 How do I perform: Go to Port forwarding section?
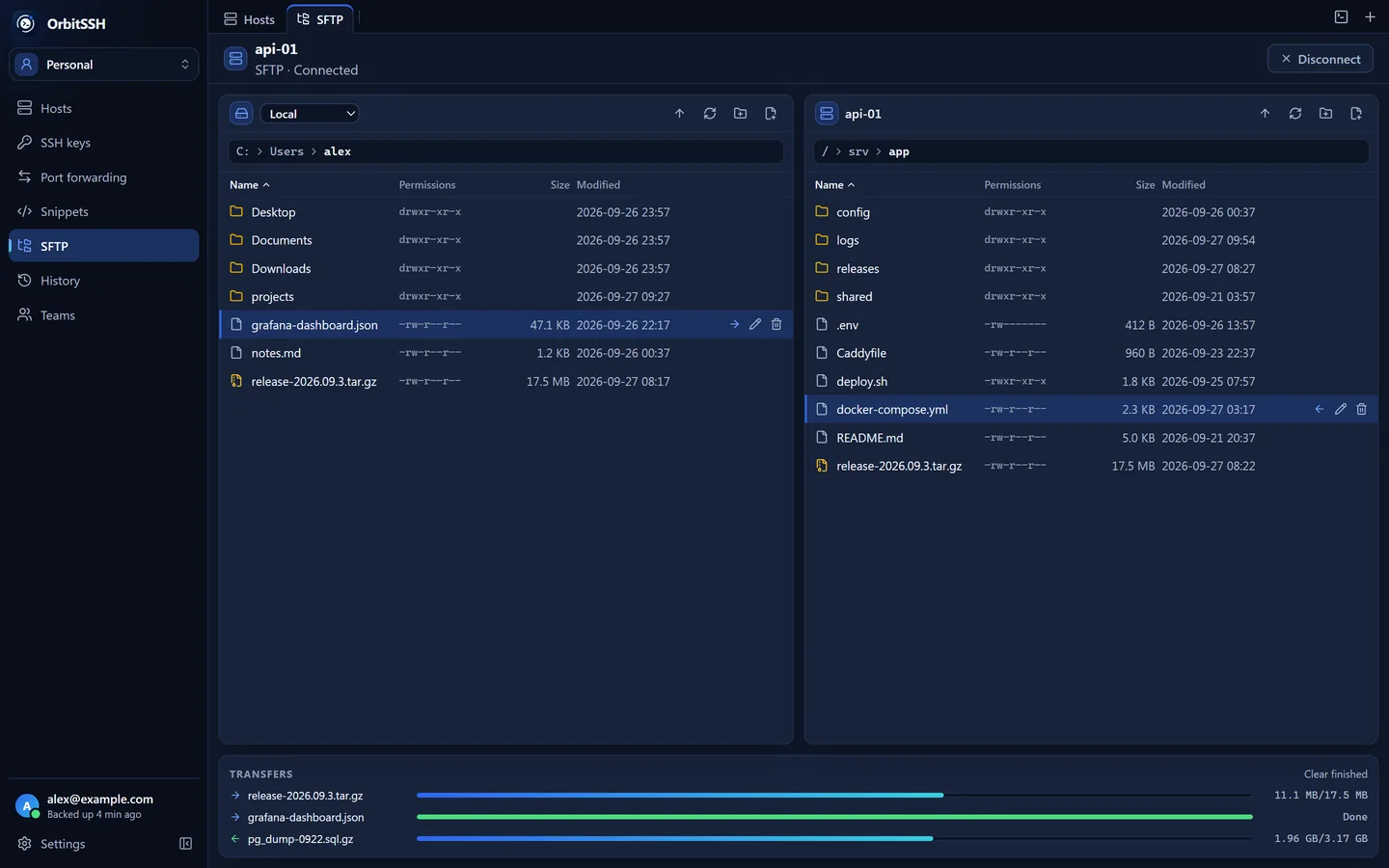(x=104, y=177)
